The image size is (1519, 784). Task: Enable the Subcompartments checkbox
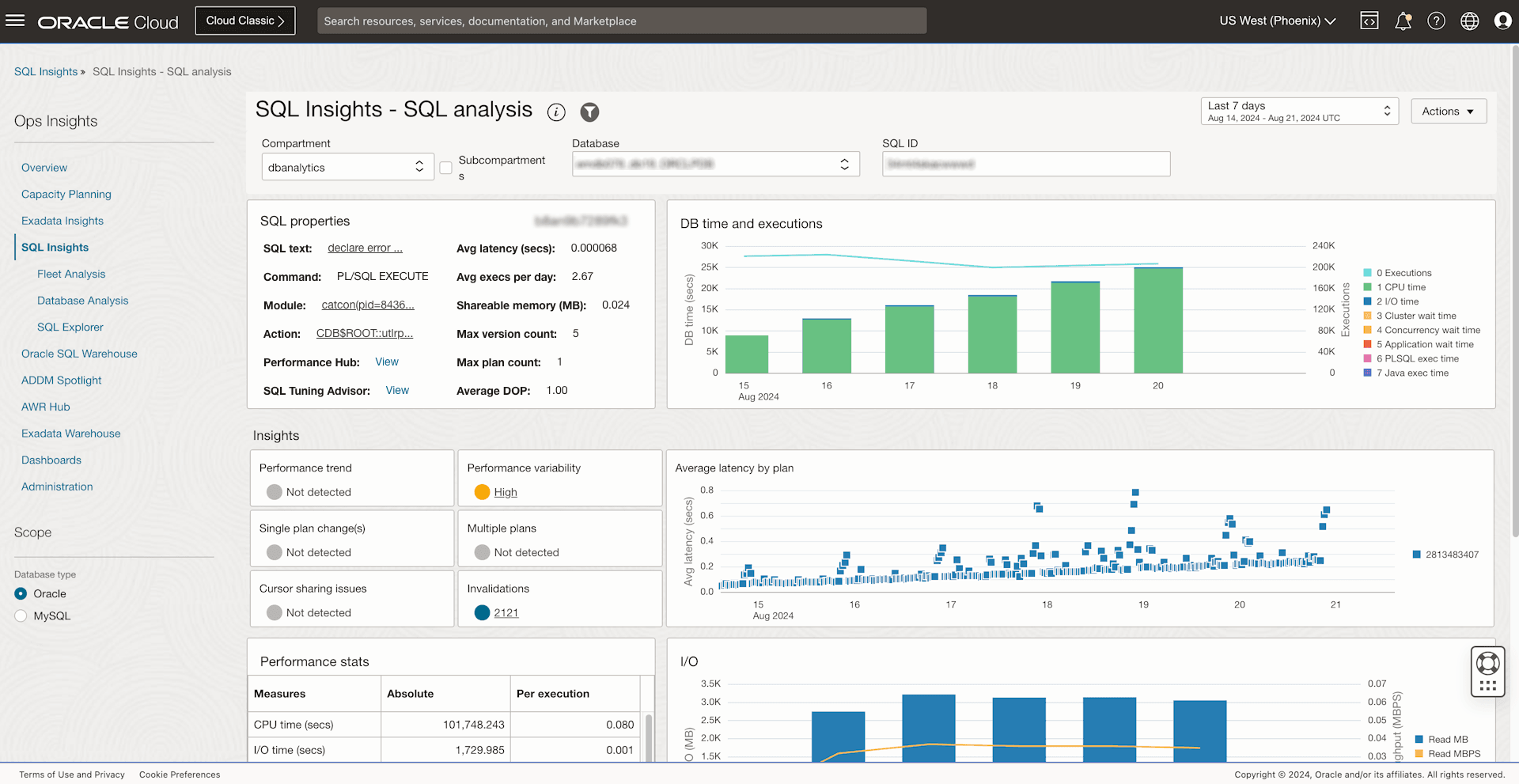(445, 168)
